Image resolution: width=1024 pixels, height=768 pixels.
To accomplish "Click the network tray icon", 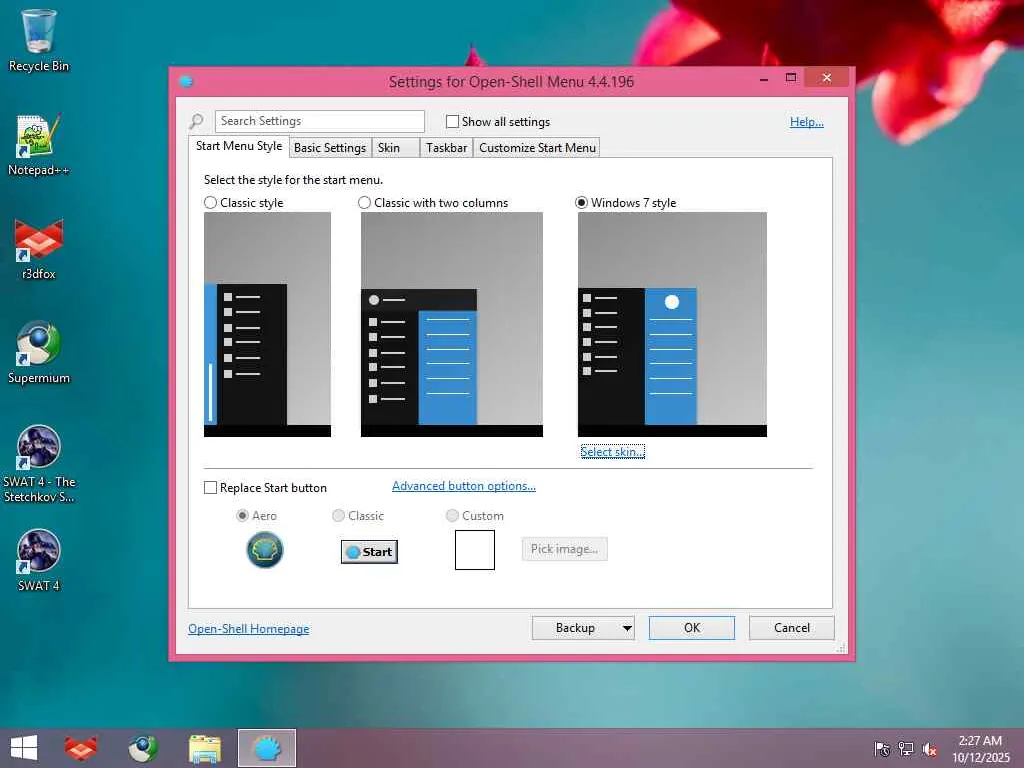I will click(x=906, y=749).
